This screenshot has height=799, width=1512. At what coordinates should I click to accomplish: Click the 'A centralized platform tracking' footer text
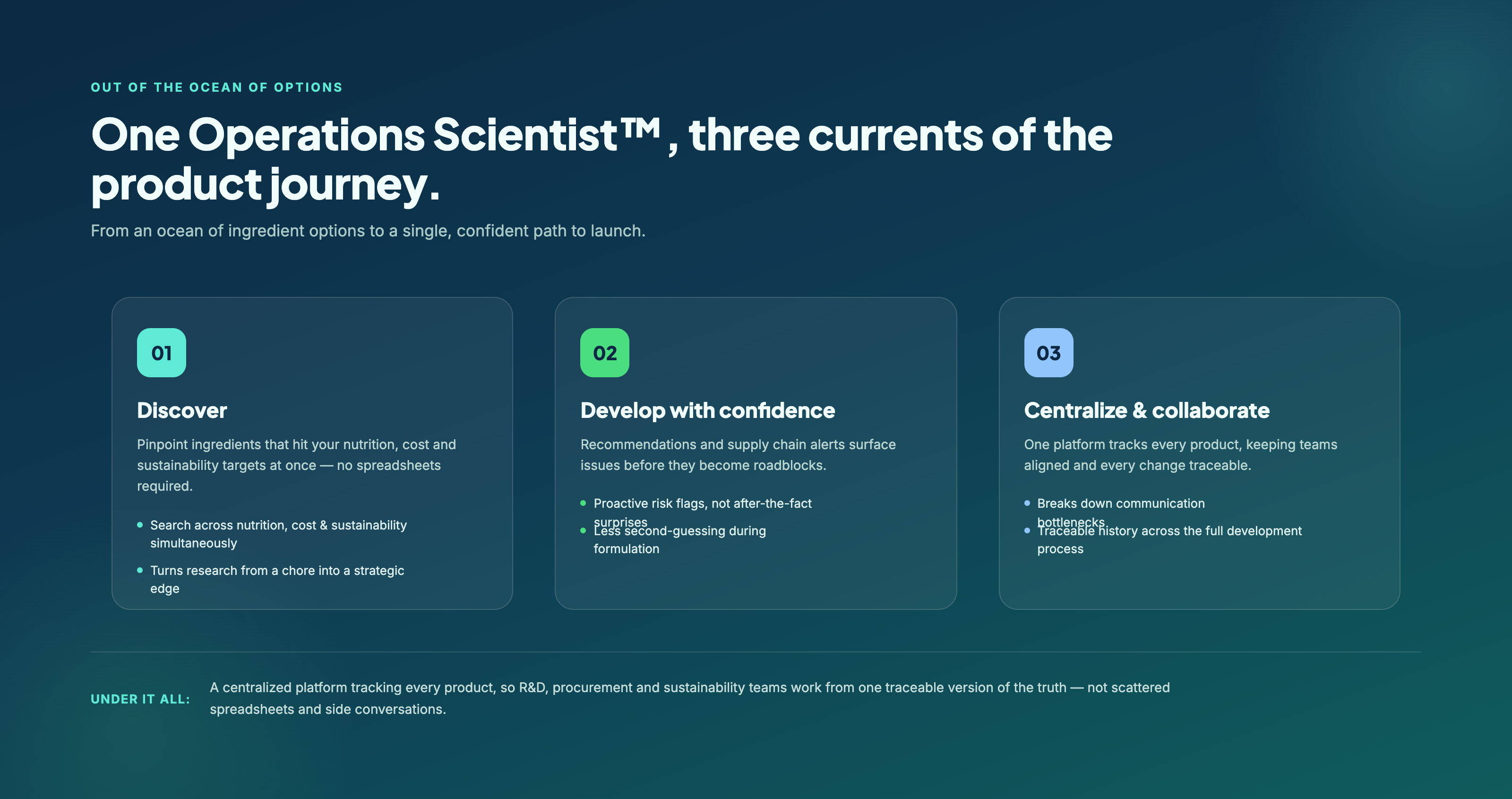[x=690, y=698]
